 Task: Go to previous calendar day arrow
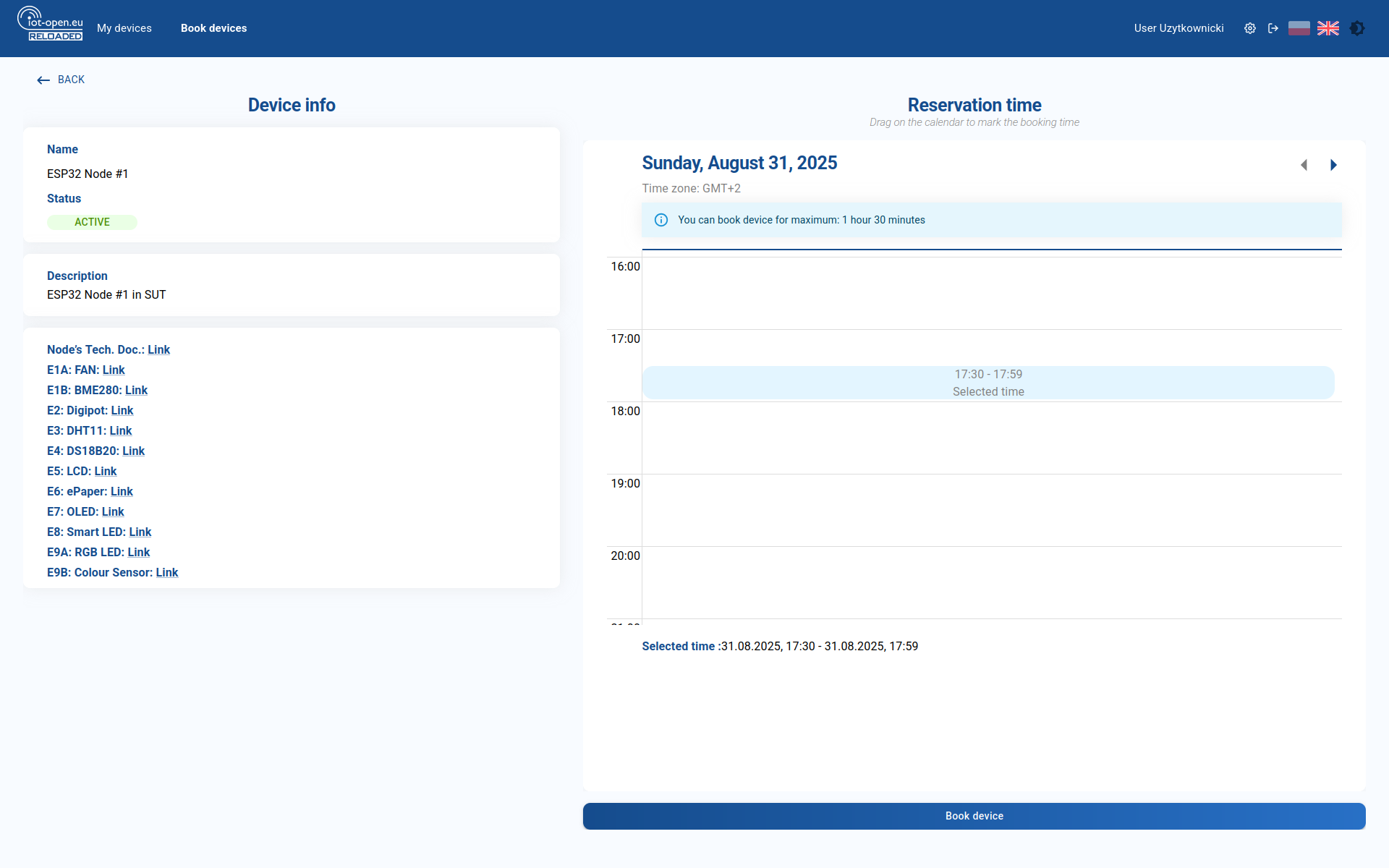[x=1304, y=165]
